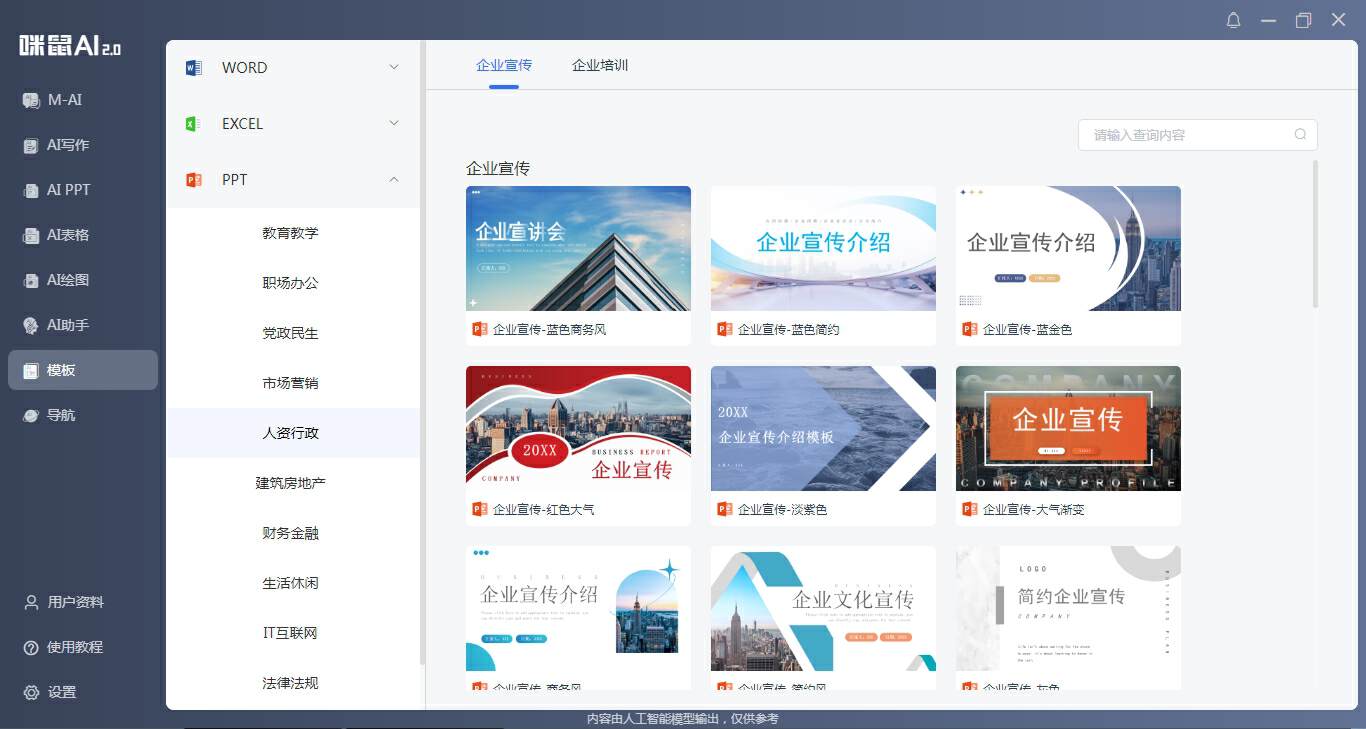Click the notification bell icon
Viewport: 1366px width, 729px height.
pos(1233,20)
